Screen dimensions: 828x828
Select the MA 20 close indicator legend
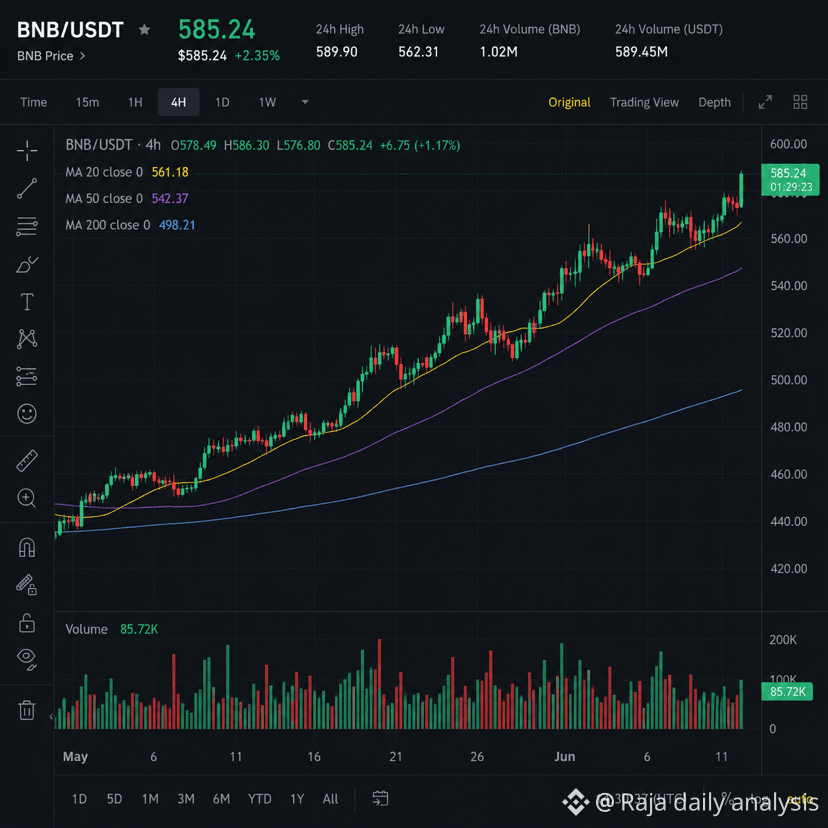(127, 172)
